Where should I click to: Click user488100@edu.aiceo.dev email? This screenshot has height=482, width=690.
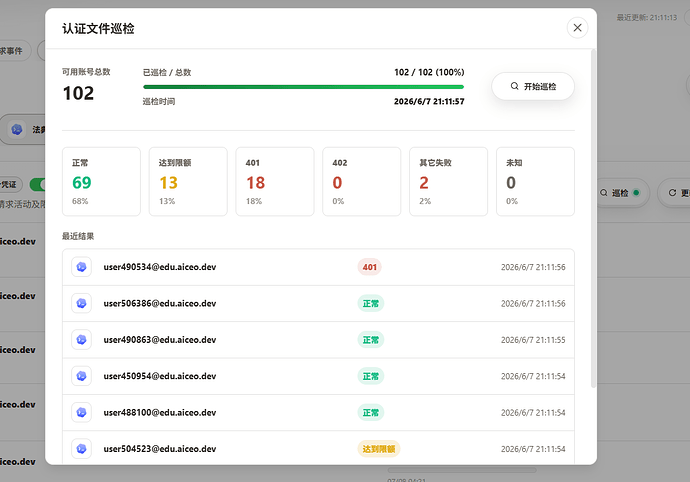[160, 412]
